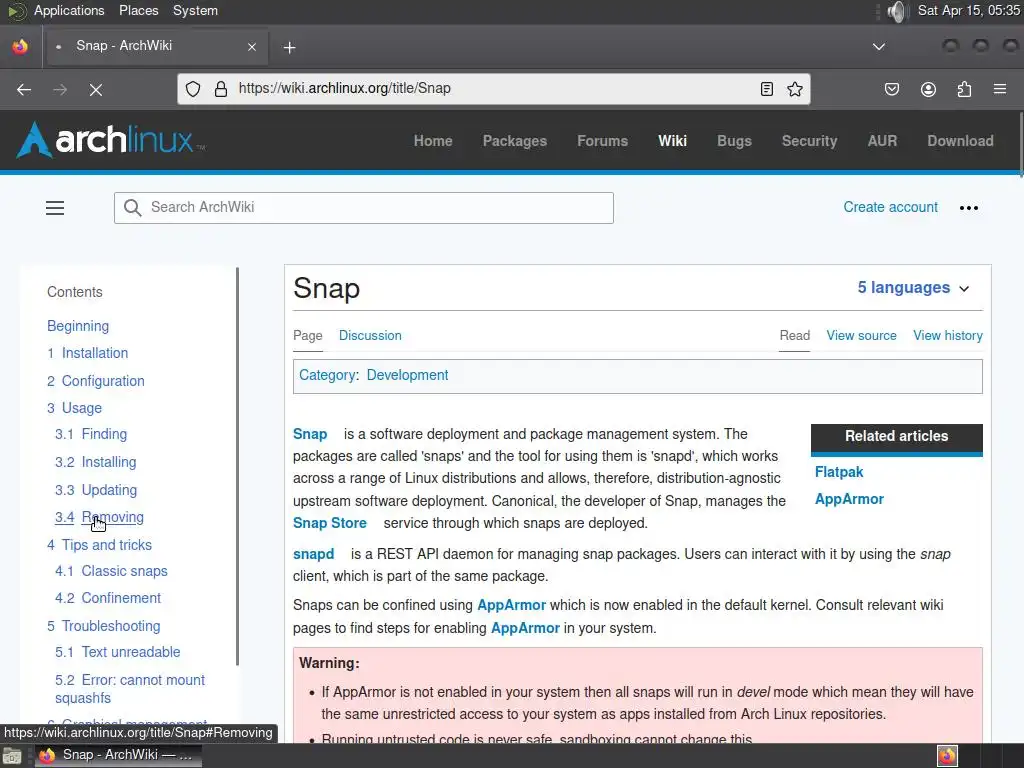The image size is (1024, 768).
Task: Expand the 5 languages dropdown
Action: pos(913,287)
